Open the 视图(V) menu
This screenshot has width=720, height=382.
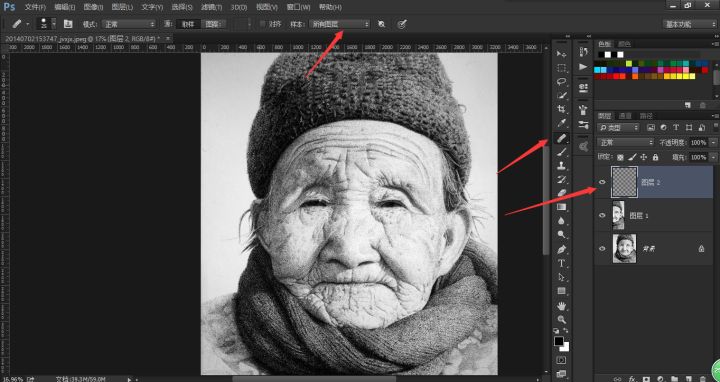tap(267, 7)
